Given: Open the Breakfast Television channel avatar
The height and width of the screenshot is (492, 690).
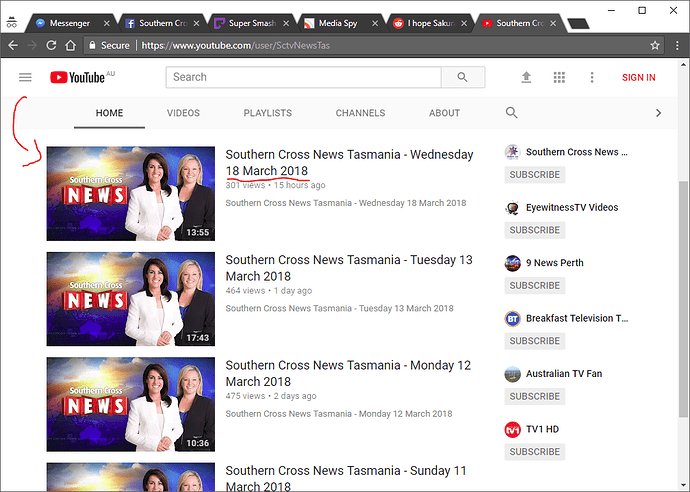Looking at the screenshot, I should 512,319.
